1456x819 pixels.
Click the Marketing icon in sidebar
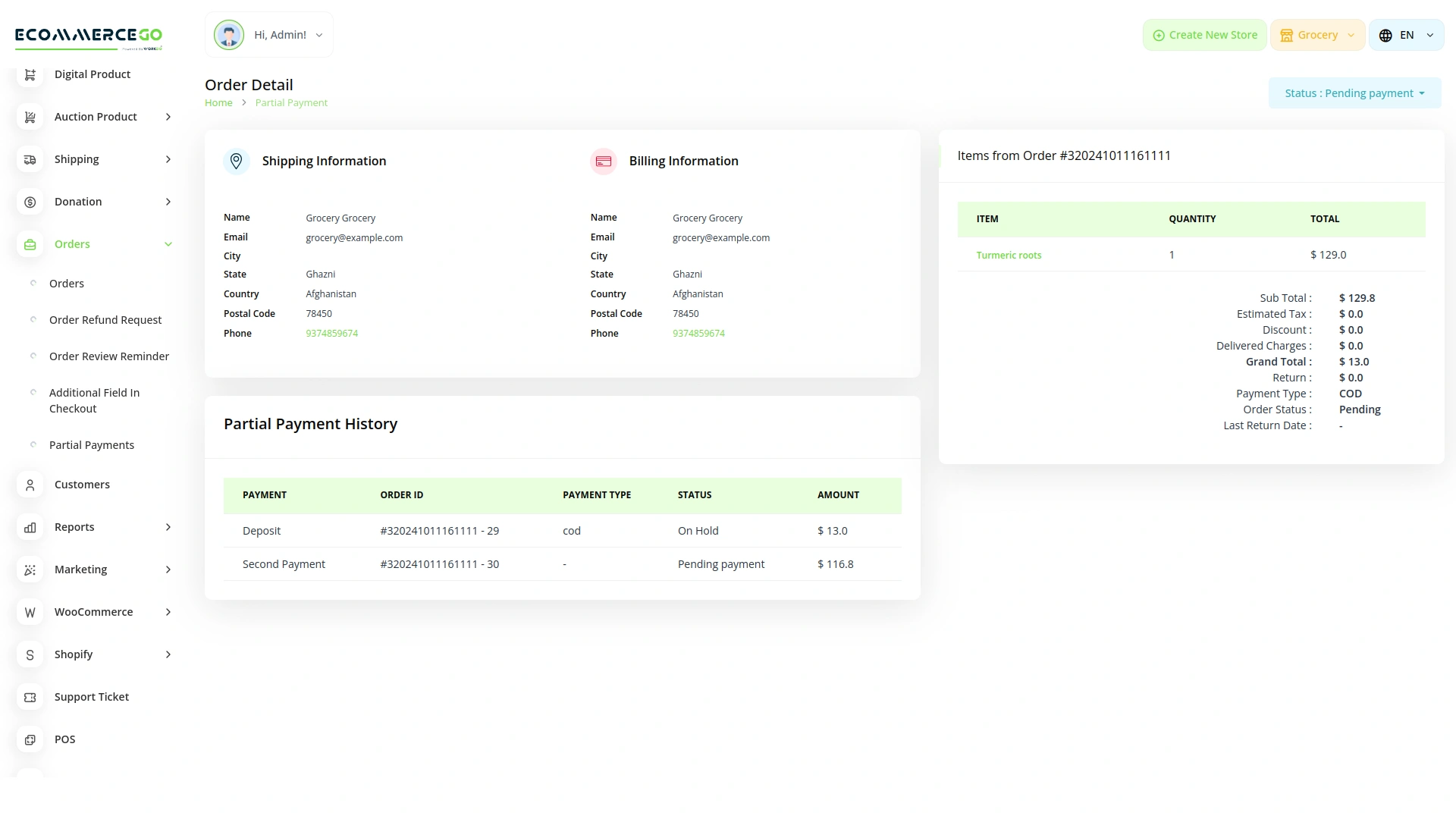pyautogui.click(x=30, y=570)
